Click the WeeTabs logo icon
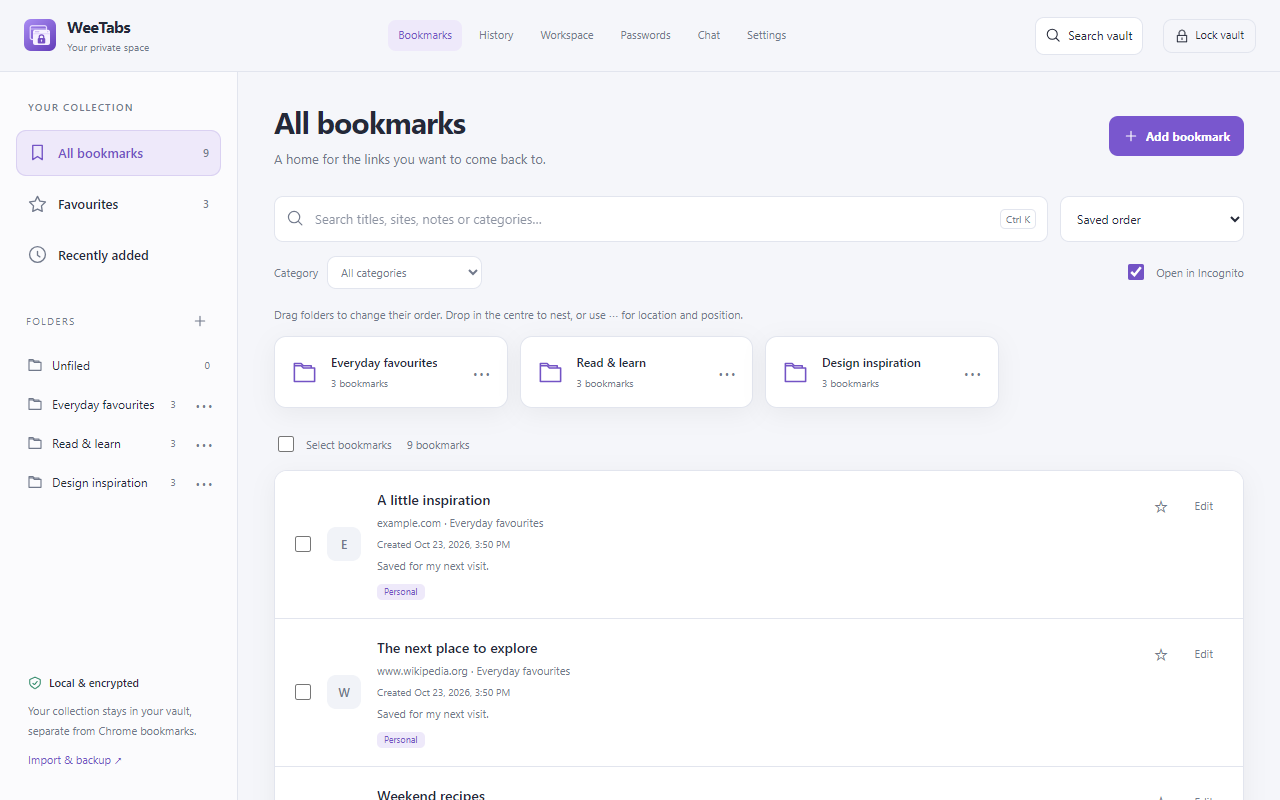 pyautogui.click(x=40, y=35)
